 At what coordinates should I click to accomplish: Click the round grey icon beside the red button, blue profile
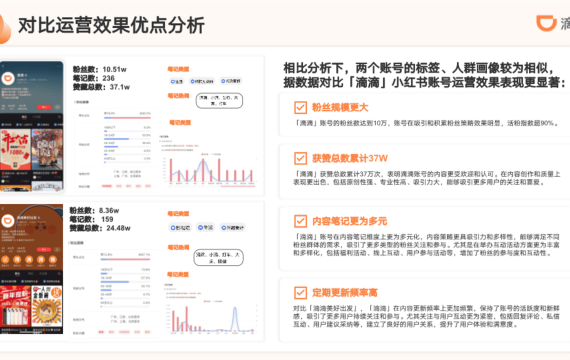point(57,107)
